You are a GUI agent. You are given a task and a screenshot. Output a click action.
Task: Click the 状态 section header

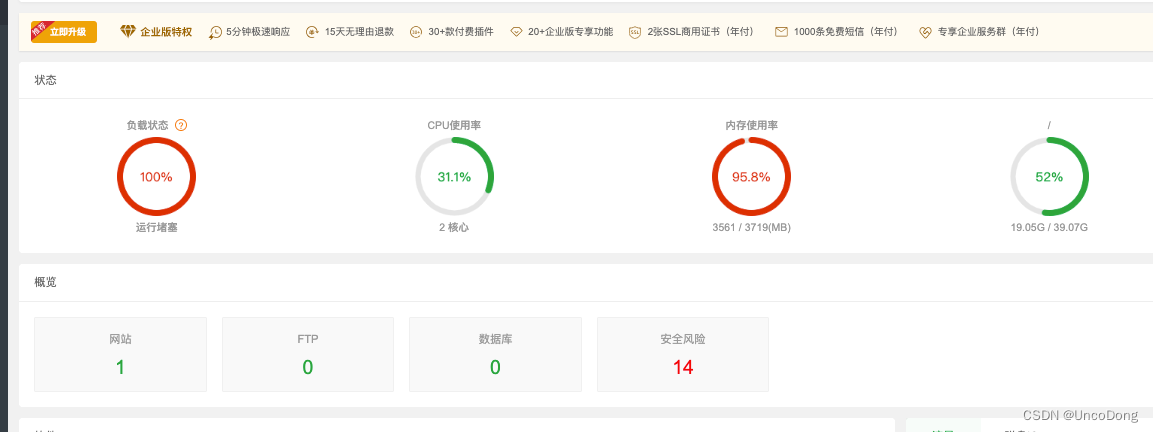coord(46,80)
